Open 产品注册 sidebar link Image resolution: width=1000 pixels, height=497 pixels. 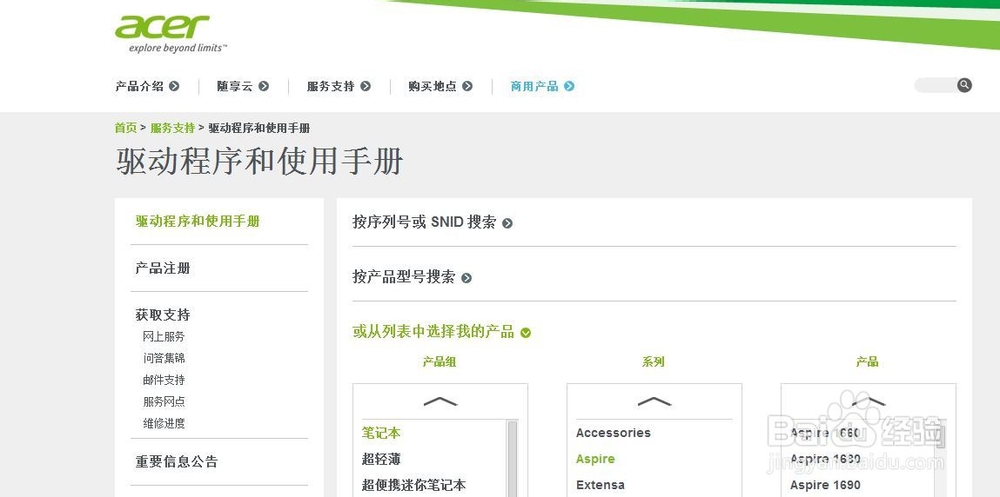[163, 269]
